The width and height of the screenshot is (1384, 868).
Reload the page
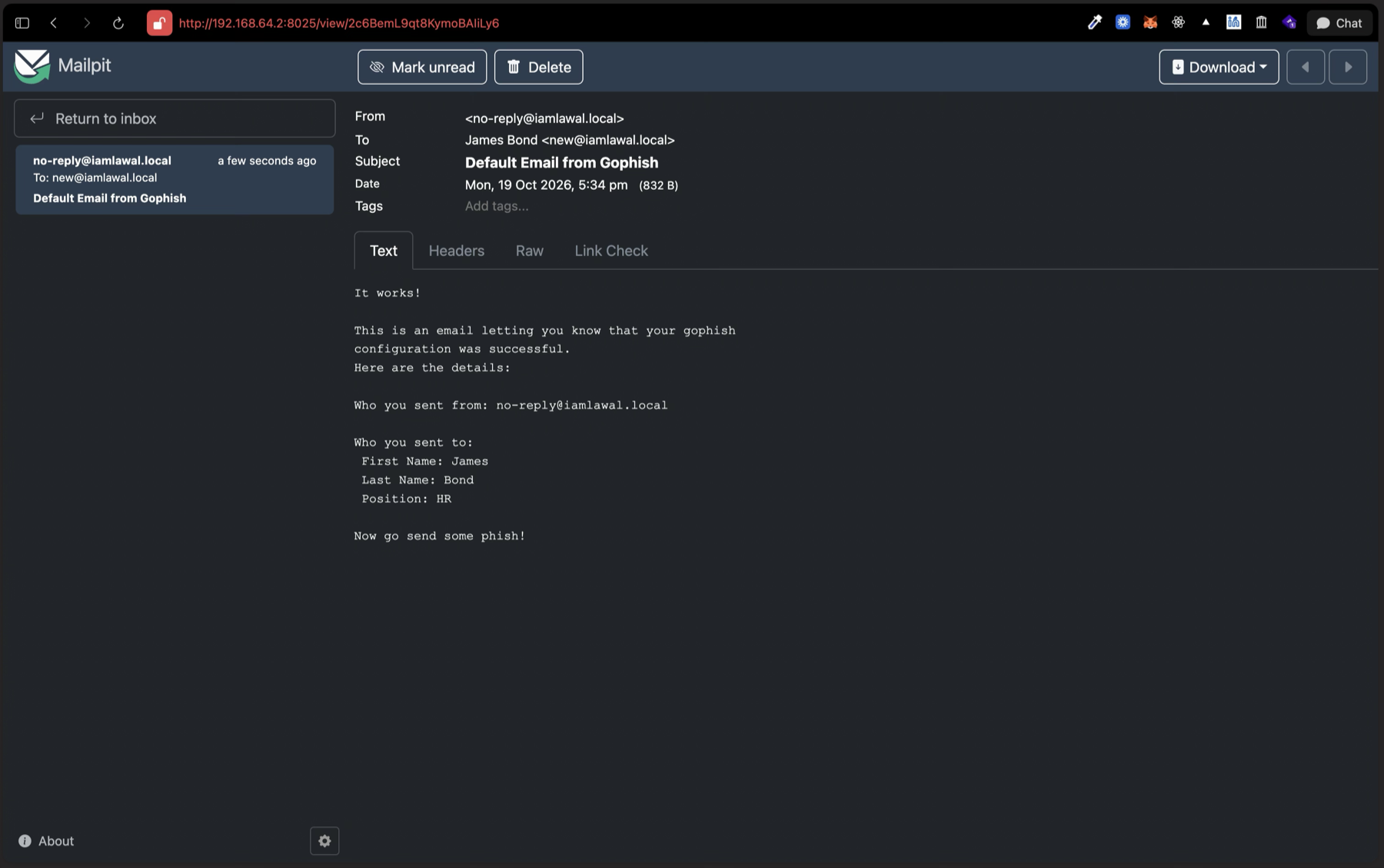(118, 23)
